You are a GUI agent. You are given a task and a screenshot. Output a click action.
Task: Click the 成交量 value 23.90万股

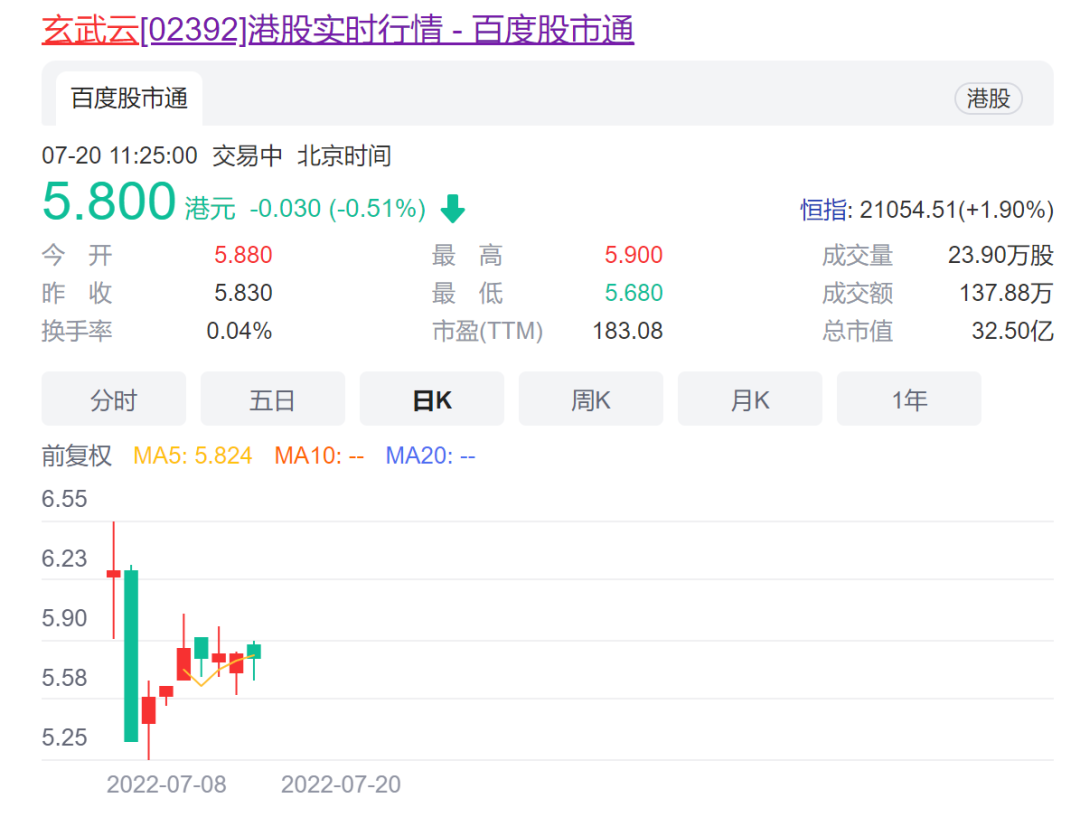click(x=1001, y=255)
